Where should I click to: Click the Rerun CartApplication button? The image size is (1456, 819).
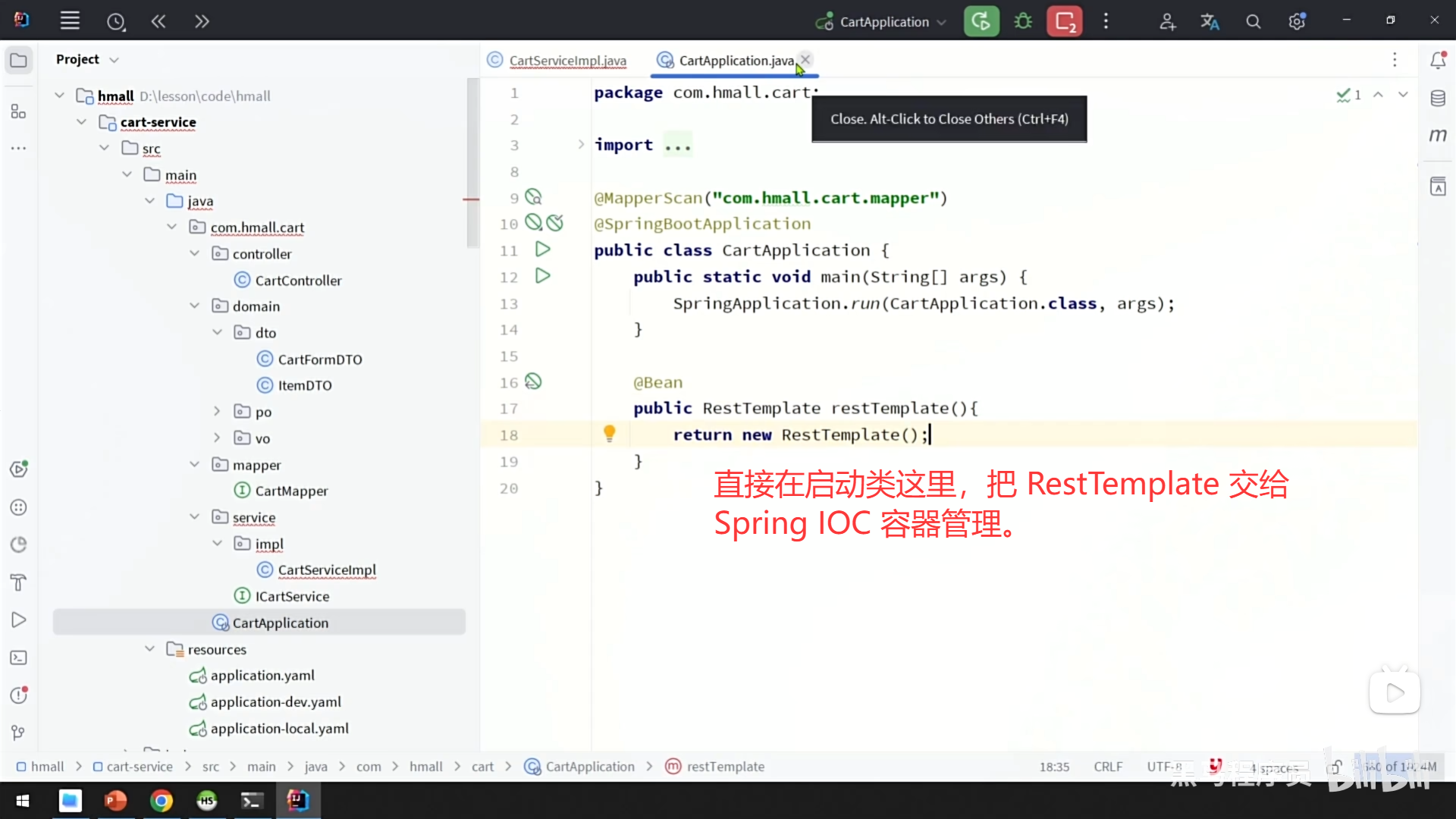pos(981,21)
